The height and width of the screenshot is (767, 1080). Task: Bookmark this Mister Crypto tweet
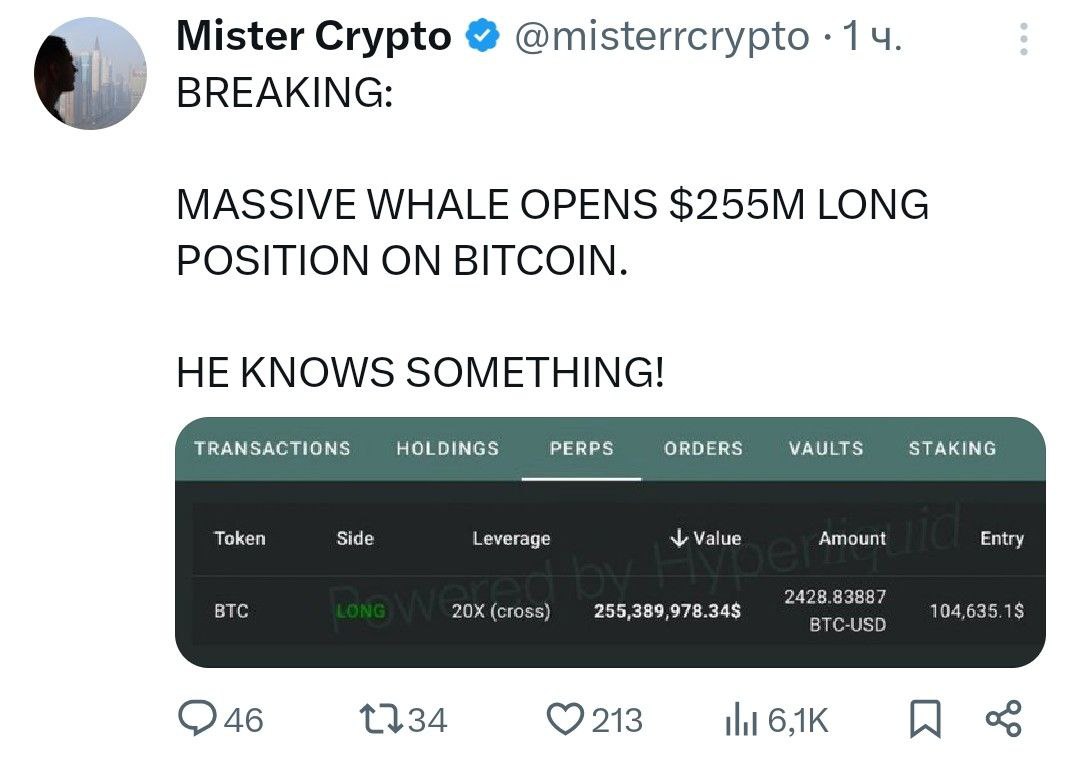[925, 719]
